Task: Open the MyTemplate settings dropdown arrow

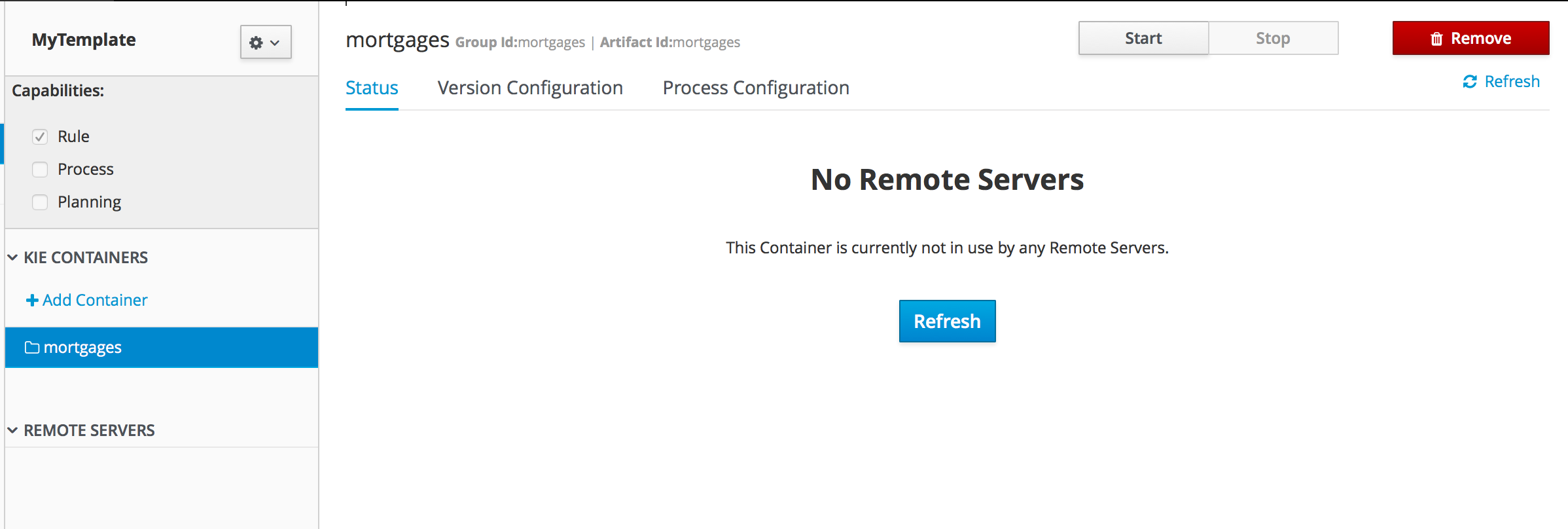Action: pyautogui.click(x=276, y=43)
